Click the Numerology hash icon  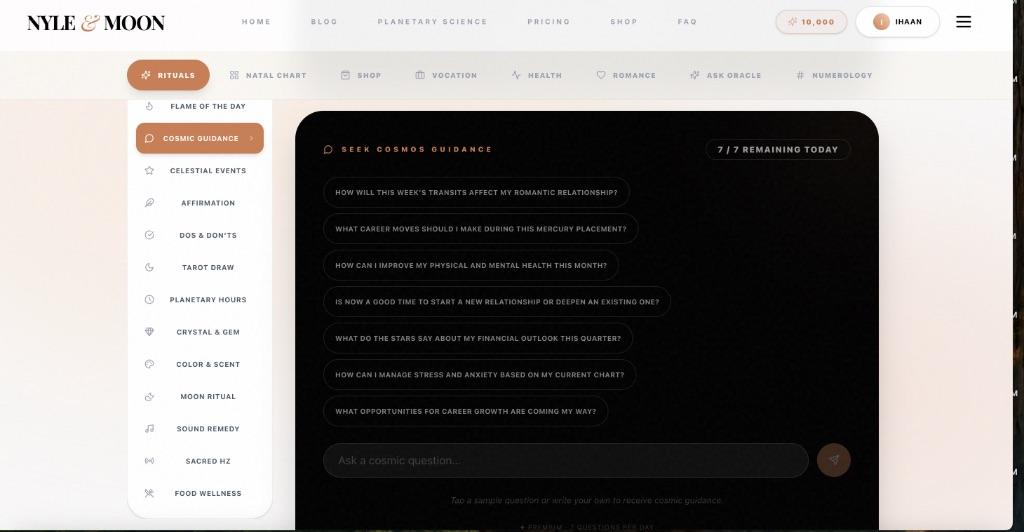(800, 75)
